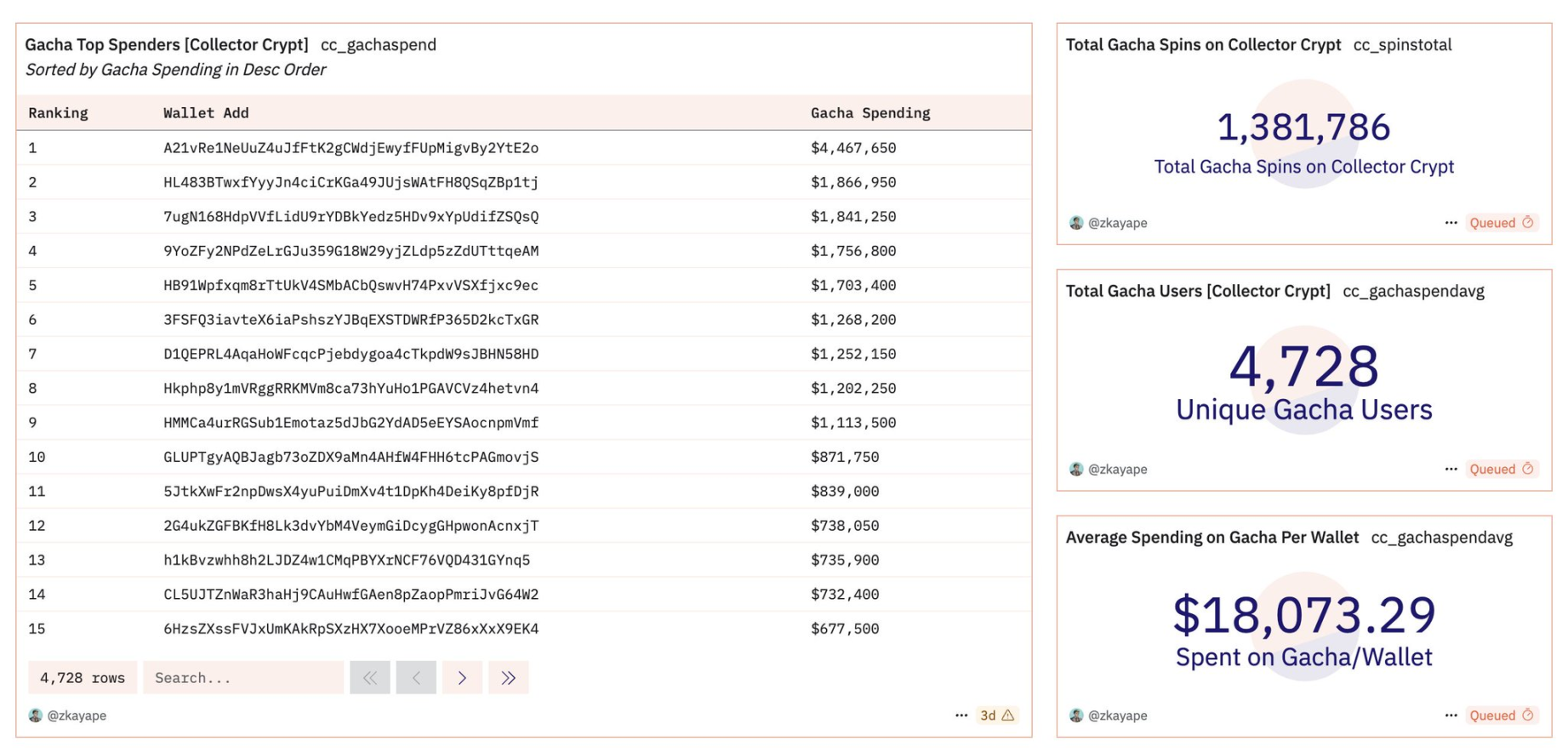Click the Wallet Add column header
Image resolution: width=1568 pixels, height=752 pixels.
pyautogui.click(x=206, y=113)
